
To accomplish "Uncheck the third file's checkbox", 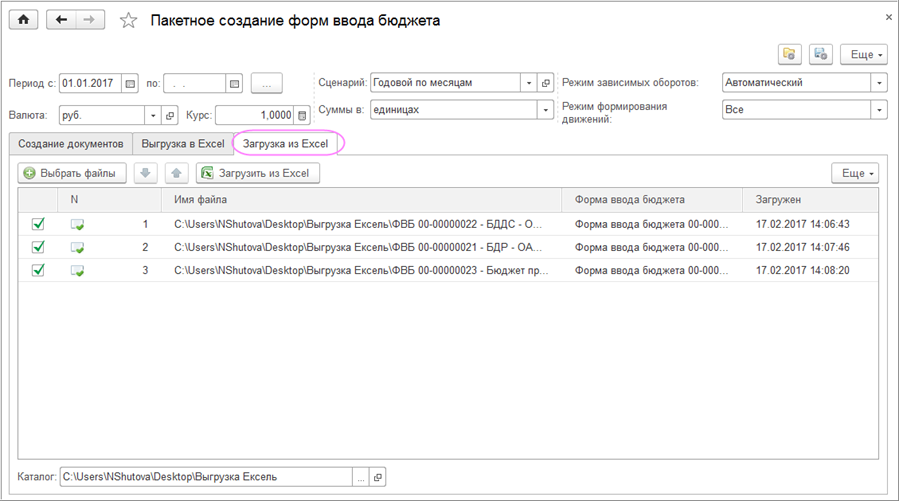I will tap(38, 270).
